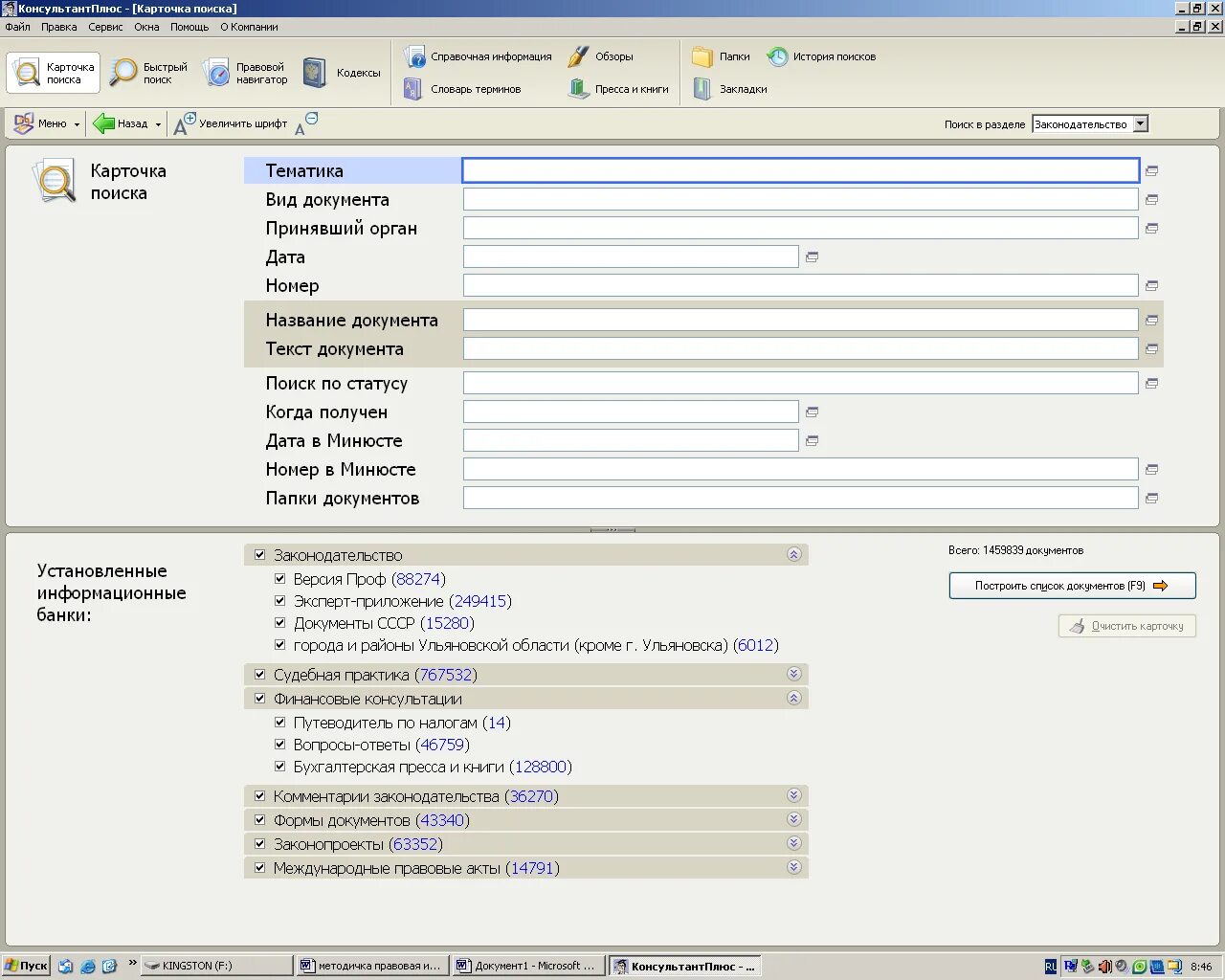Show История поисков
Viewport: 1225px width, 980px height.
(821, 56)
